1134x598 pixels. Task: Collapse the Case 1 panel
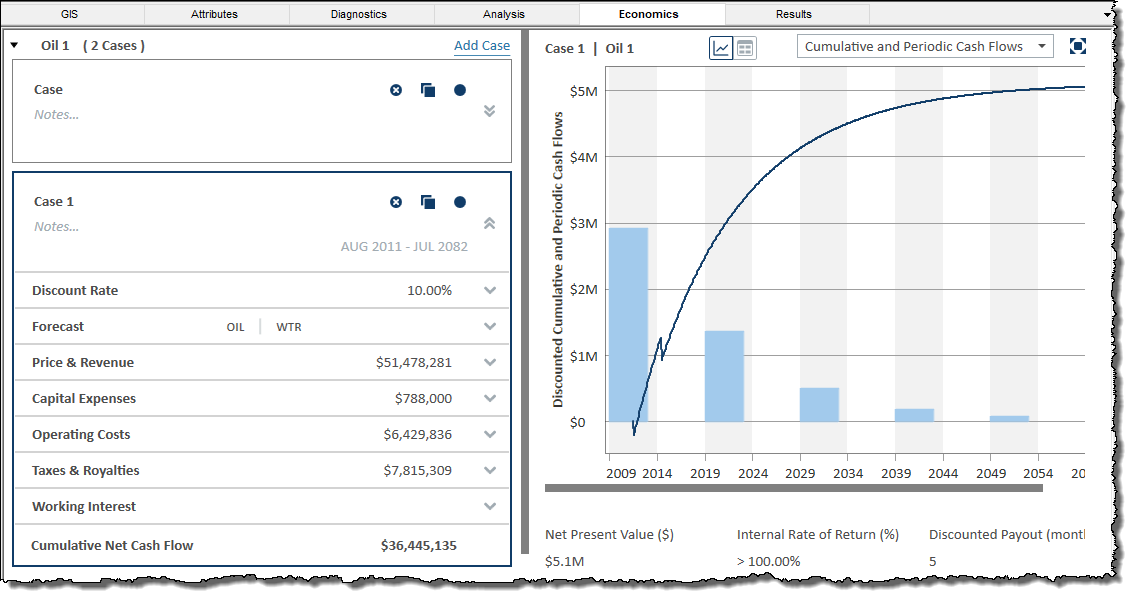click(489, 224)
